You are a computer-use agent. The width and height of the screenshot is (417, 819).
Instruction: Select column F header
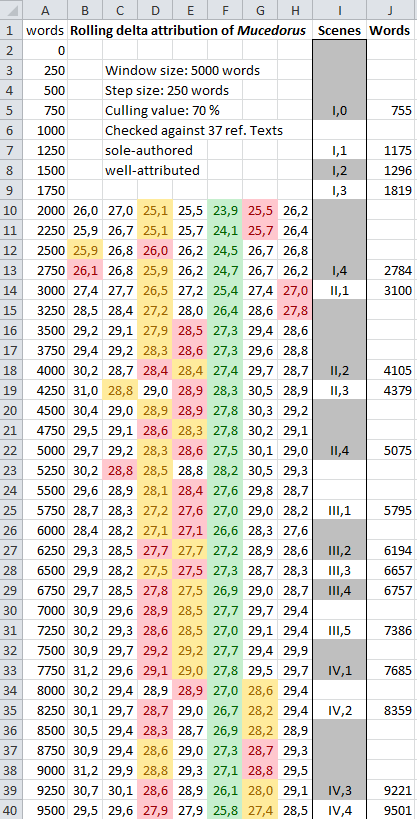(225, 9)
